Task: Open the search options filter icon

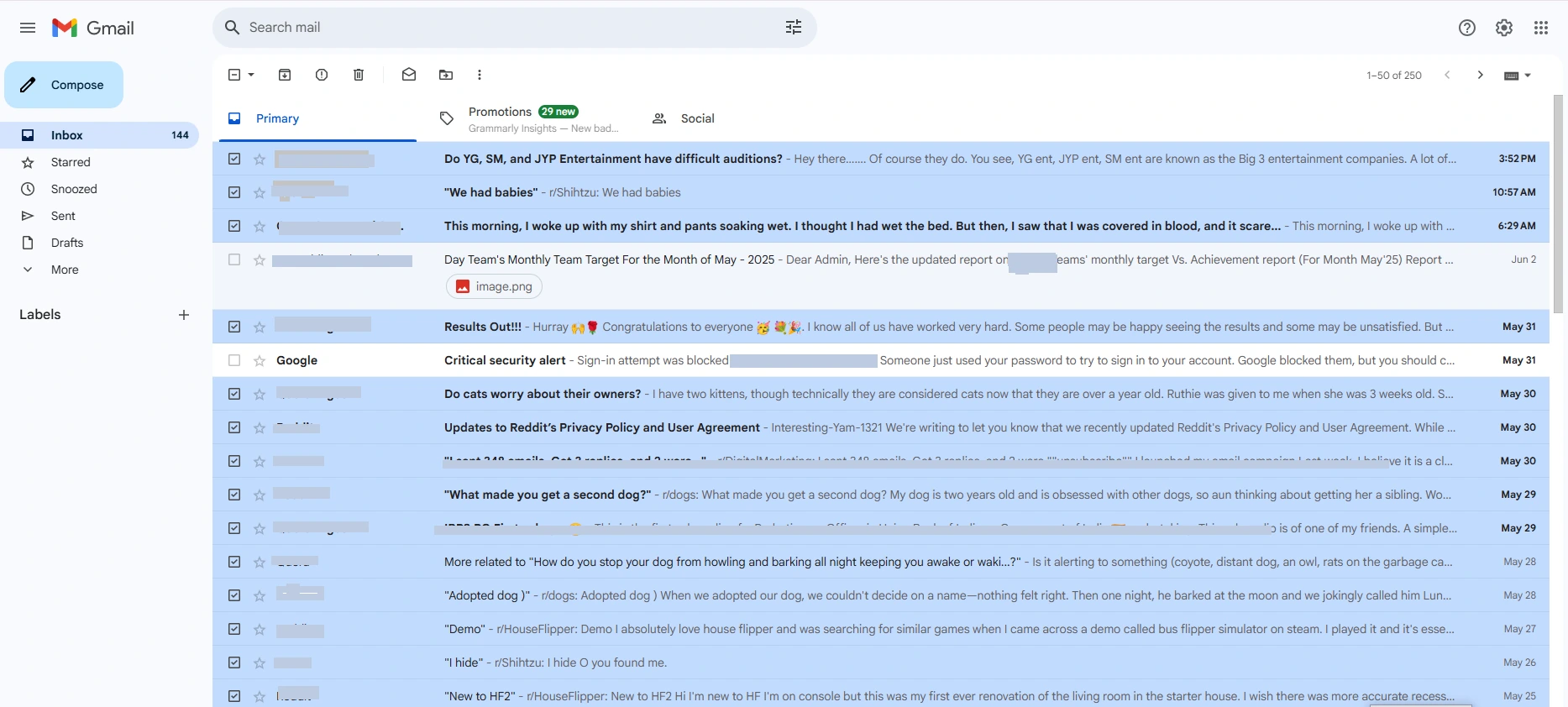Action: click(794, 28)
